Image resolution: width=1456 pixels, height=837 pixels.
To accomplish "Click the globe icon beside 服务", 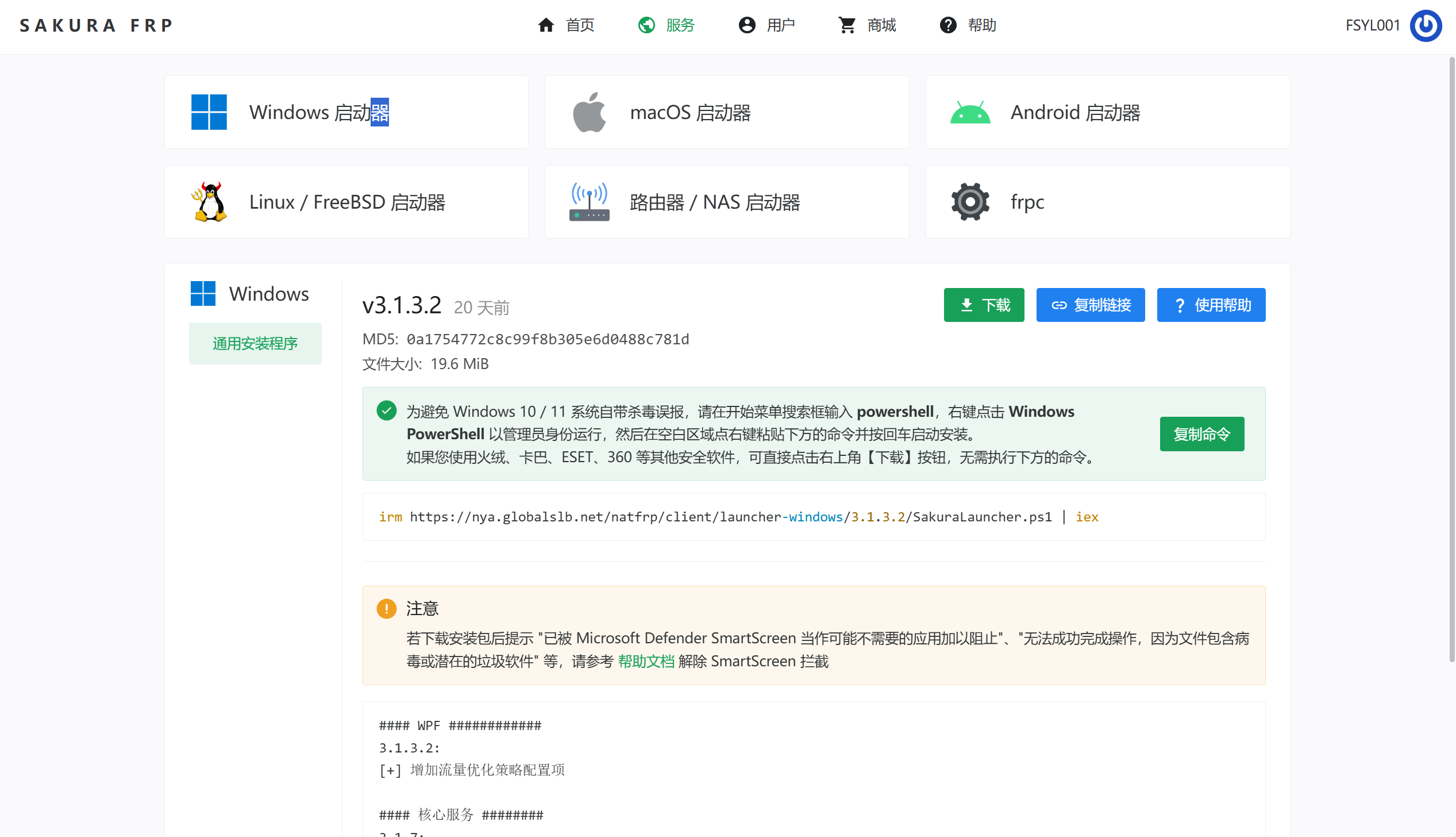I will pyautogui.click(x=646, y=25).
